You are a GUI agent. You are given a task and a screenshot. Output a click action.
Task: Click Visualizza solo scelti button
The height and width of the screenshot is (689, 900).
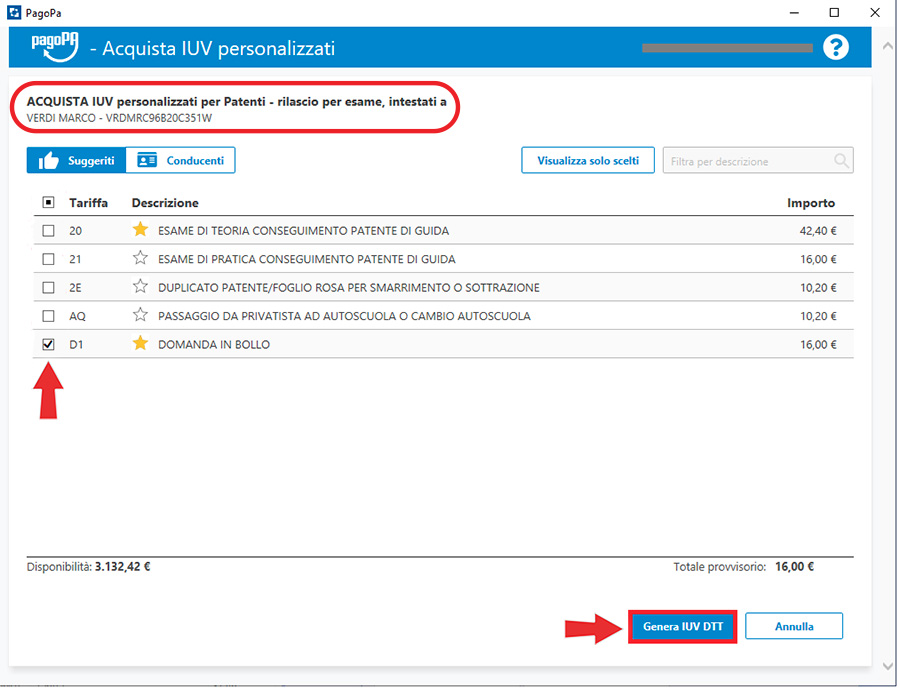pos(587,161)
